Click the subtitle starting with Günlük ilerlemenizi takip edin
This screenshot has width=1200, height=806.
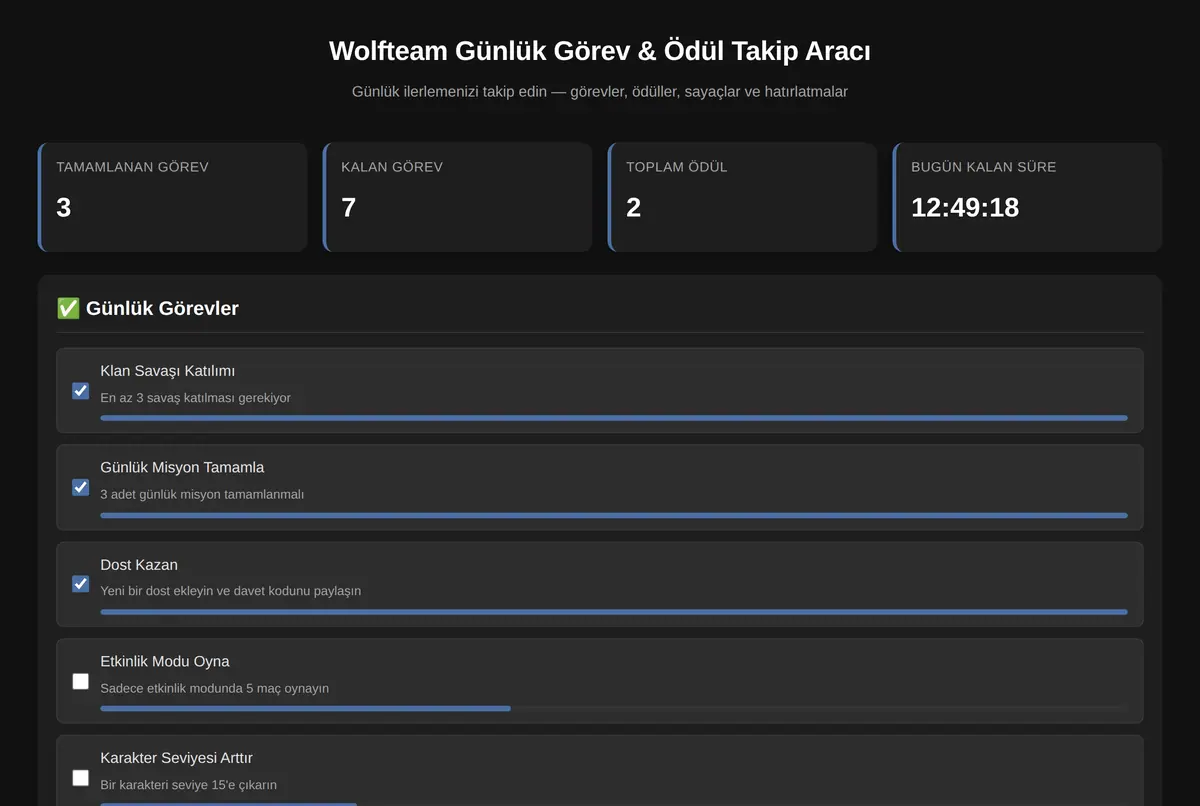click(x=600, y=91)
